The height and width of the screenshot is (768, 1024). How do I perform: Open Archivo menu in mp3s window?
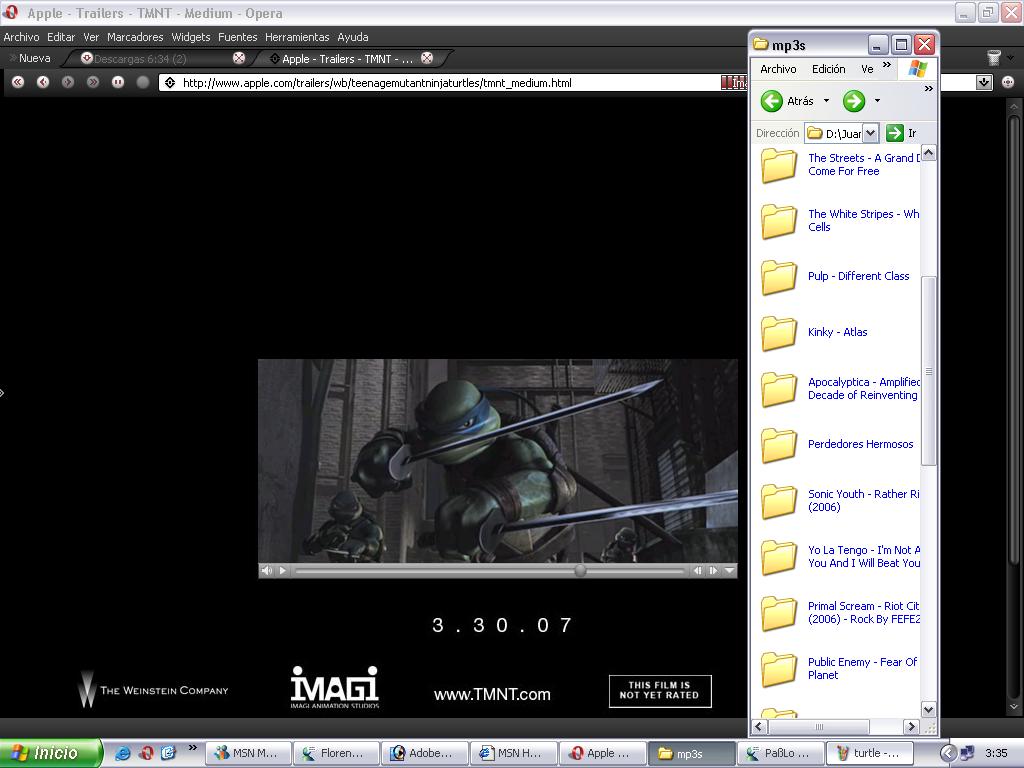coord(778,69)
